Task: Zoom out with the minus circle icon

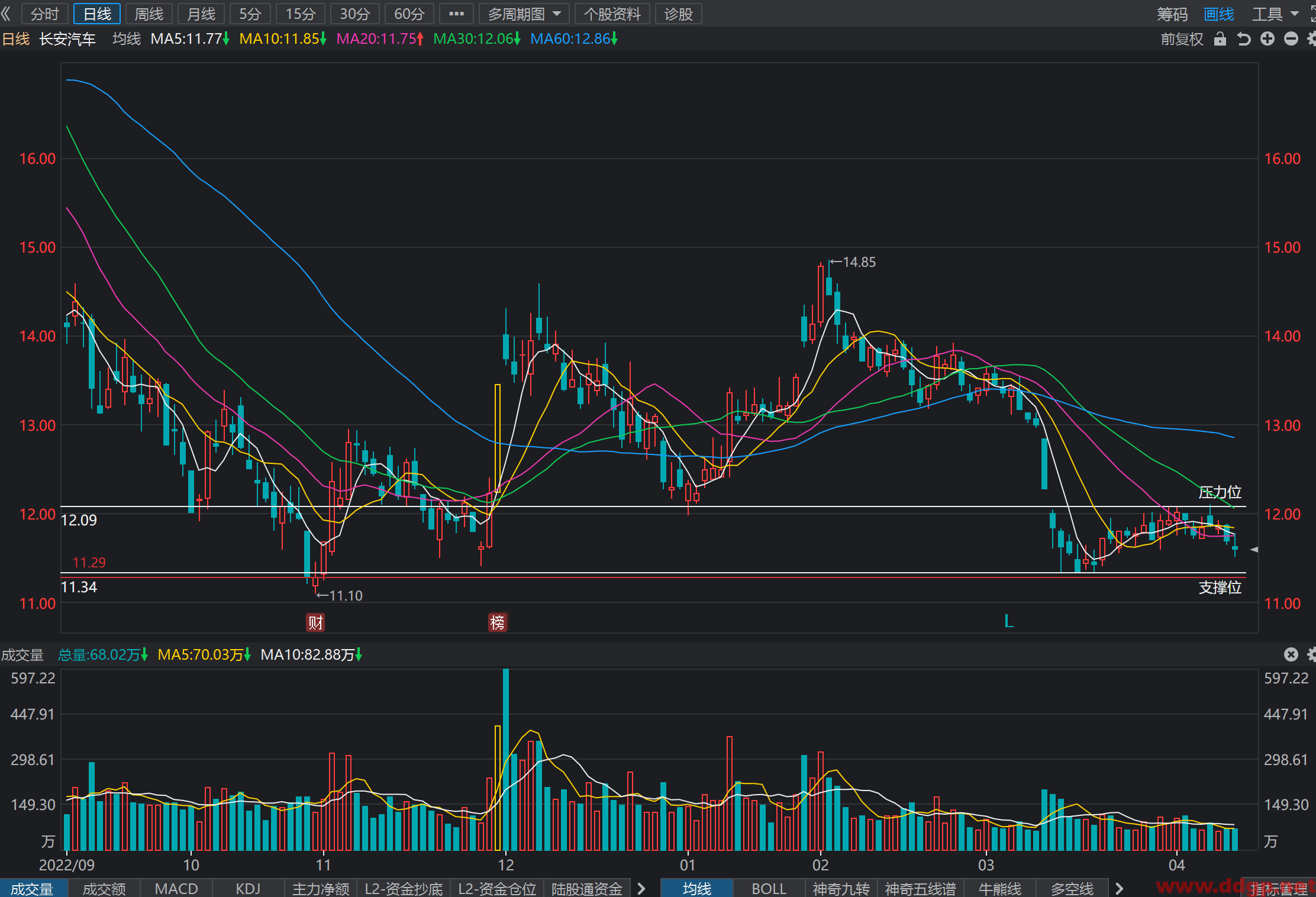Action: tap(1291, 39)
